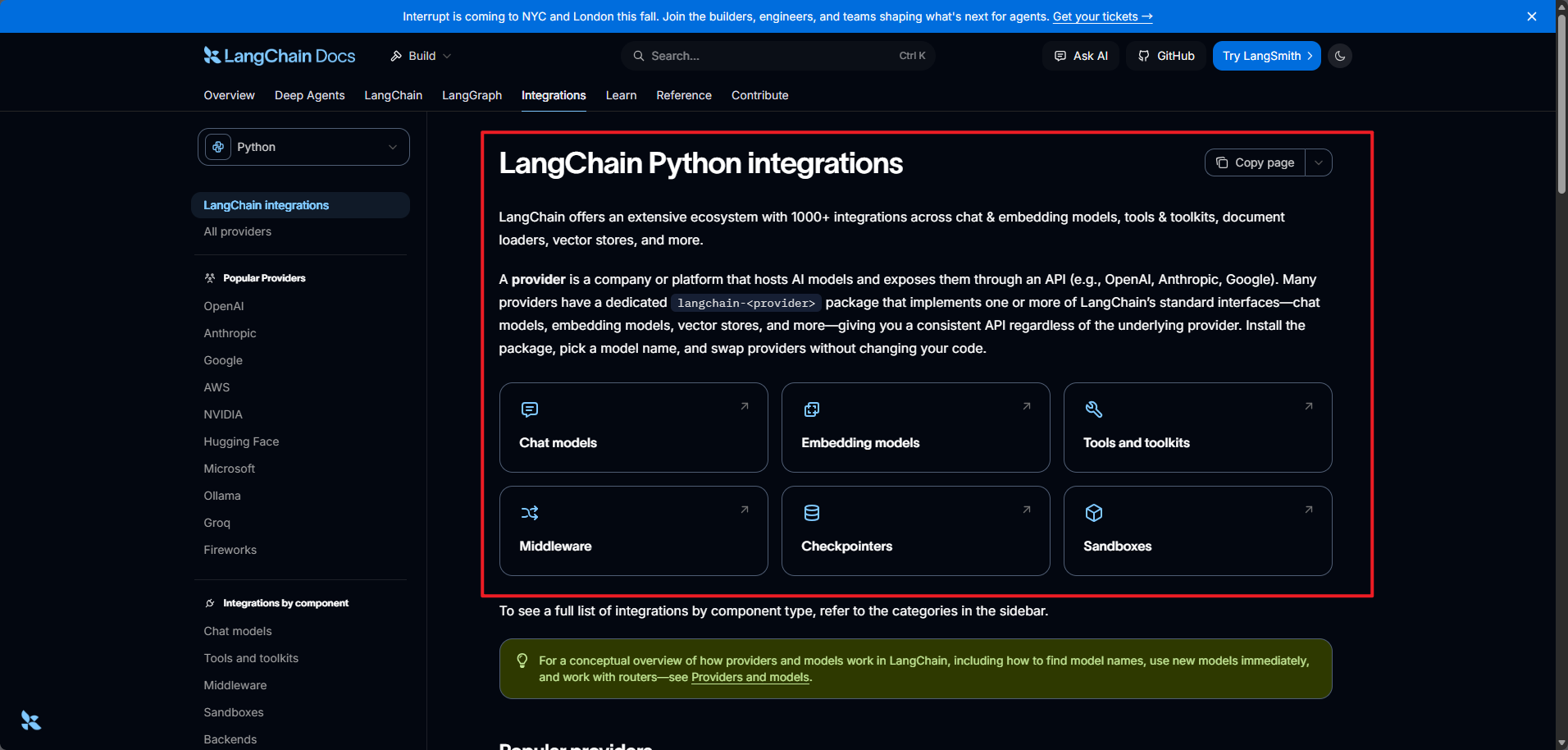Open the Reference tab
The width and height of the screenshot is (1568, 750).
pyautogui.click(x=684, y=95)
